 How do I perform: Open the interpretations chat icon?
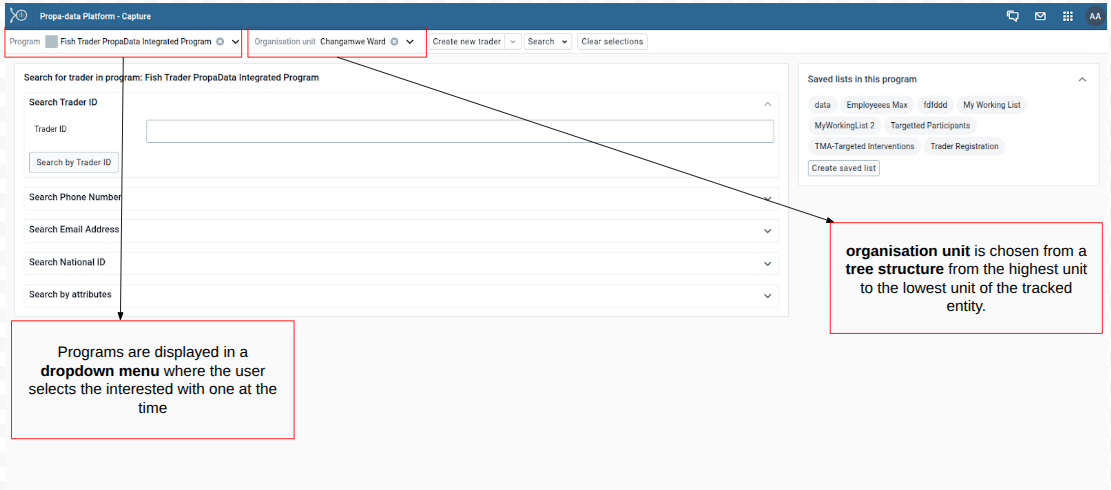pos(1012,16)
